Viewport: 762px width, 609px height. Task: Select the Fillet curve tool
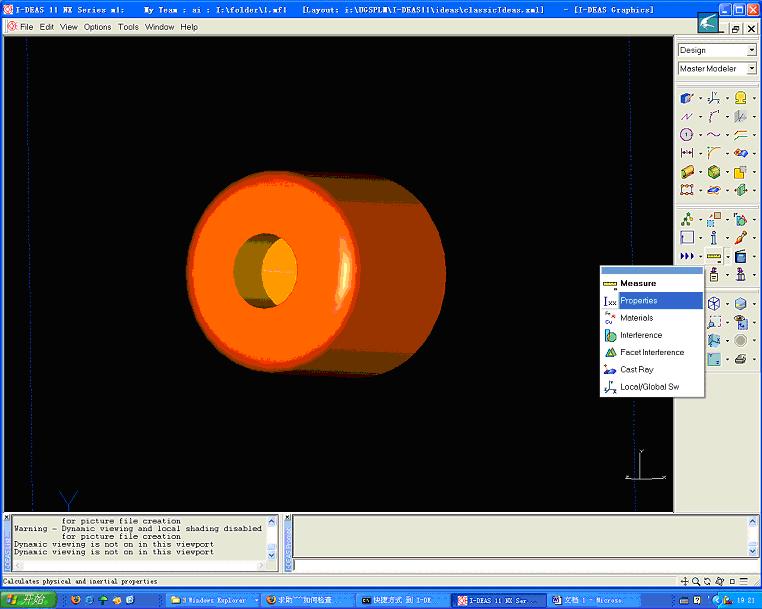click(713, 153)
